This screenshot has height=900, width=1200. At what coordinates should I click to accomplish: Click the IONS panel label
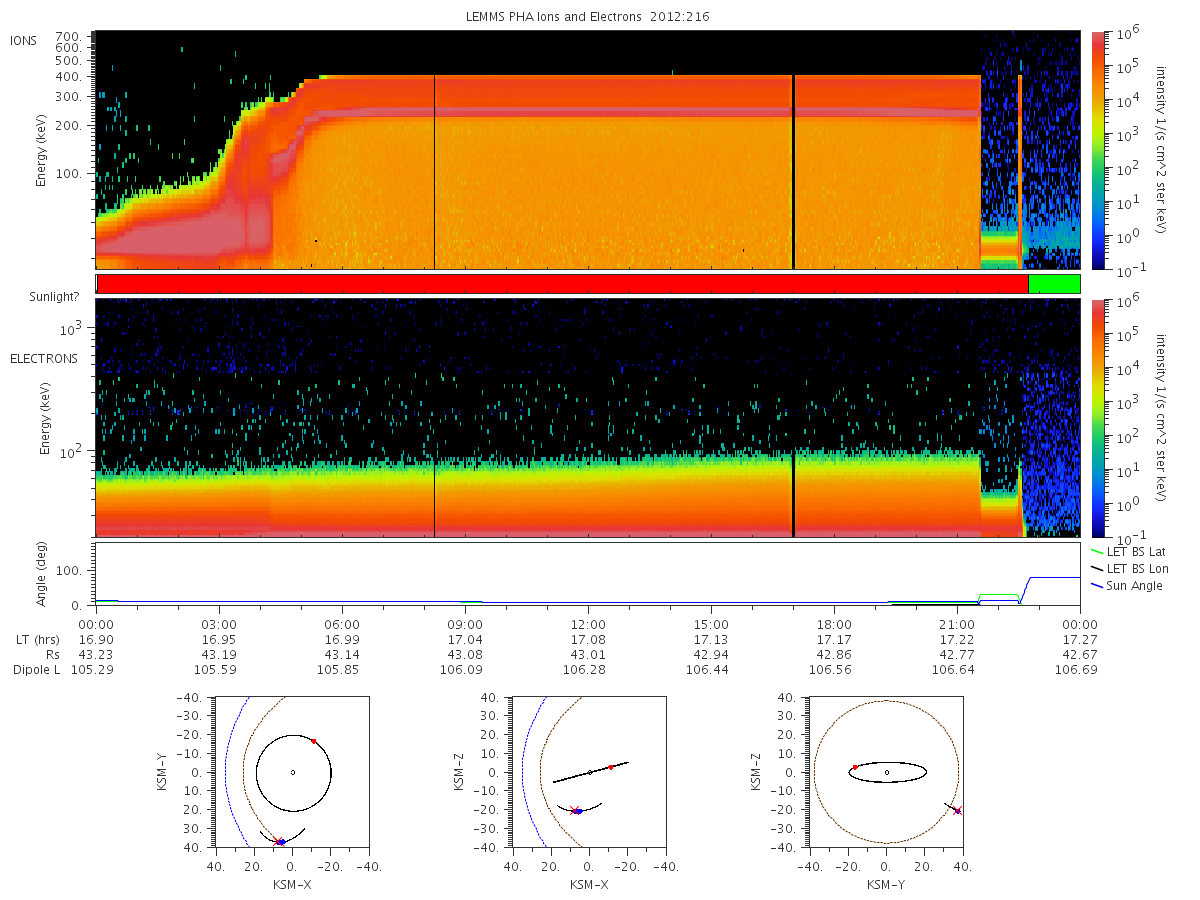[x=24, y=40]
